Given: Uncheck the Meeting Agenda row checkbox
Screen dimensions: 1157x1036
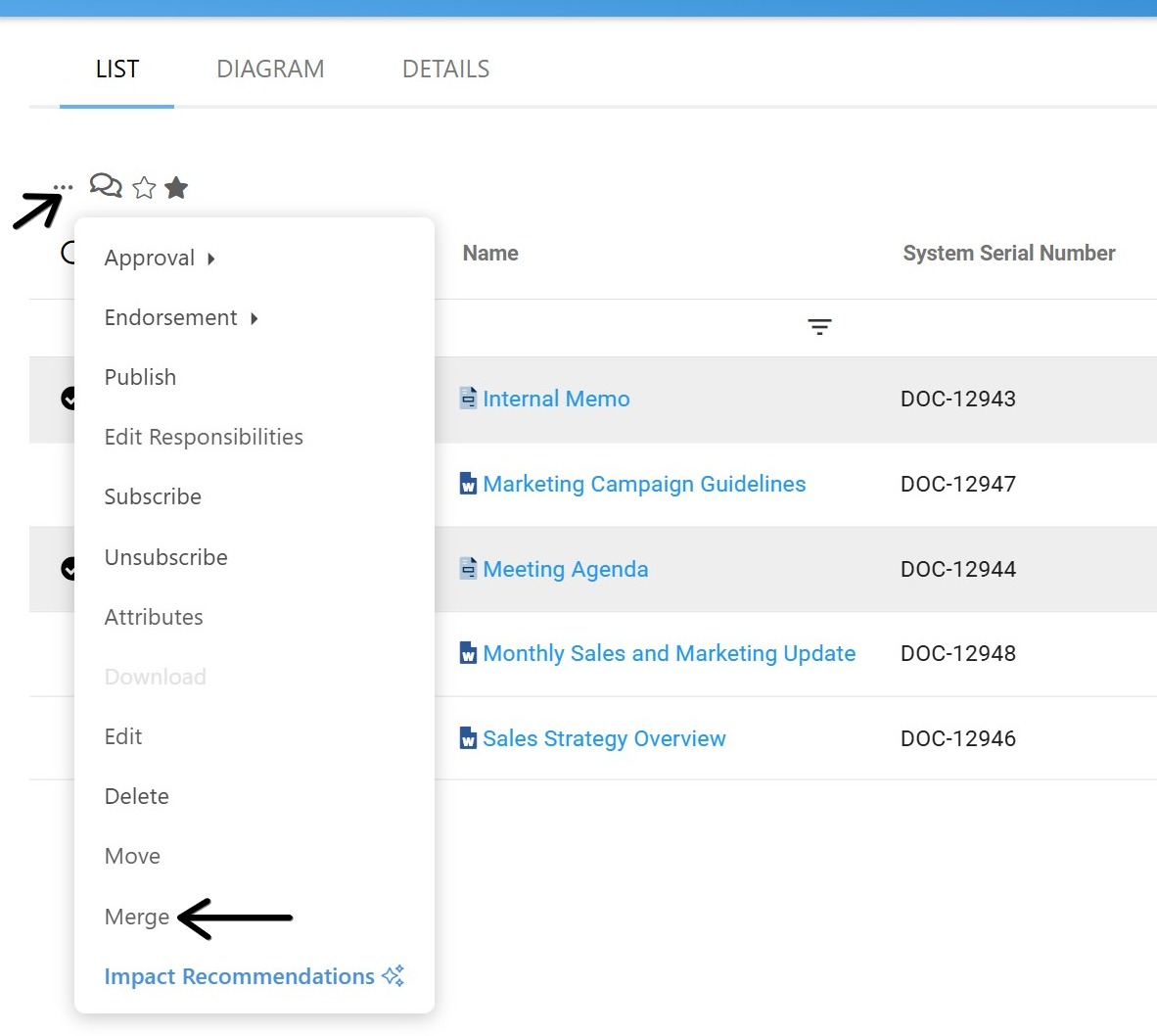Looking at the screenshot, I should (x=69, y=568).
